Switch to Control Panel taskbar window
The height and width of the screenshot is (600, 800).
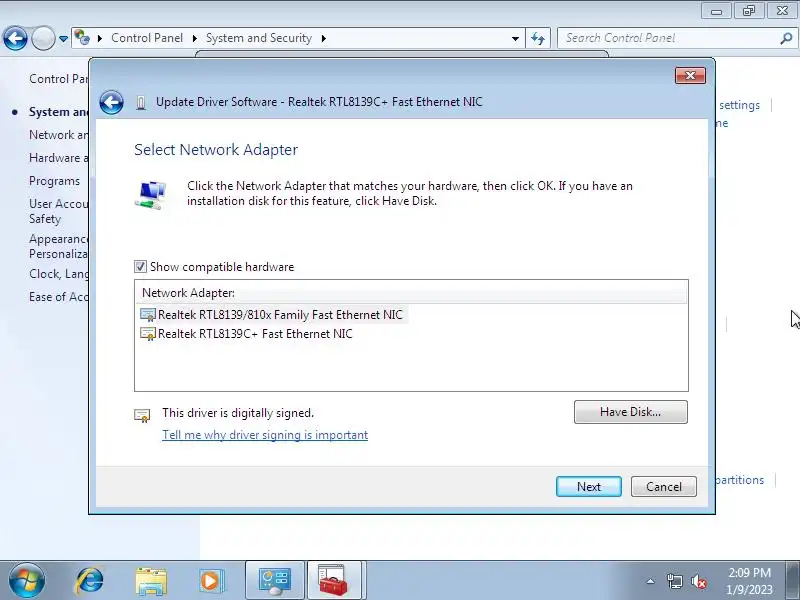275,581
